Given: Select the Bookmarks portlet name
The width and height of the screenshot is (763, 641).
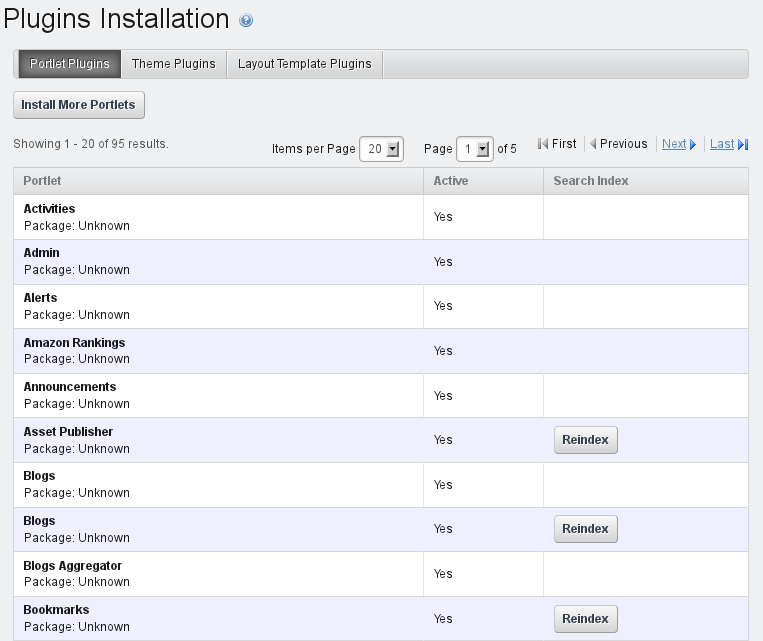Looking at the screenshot, I should point(56,610).
